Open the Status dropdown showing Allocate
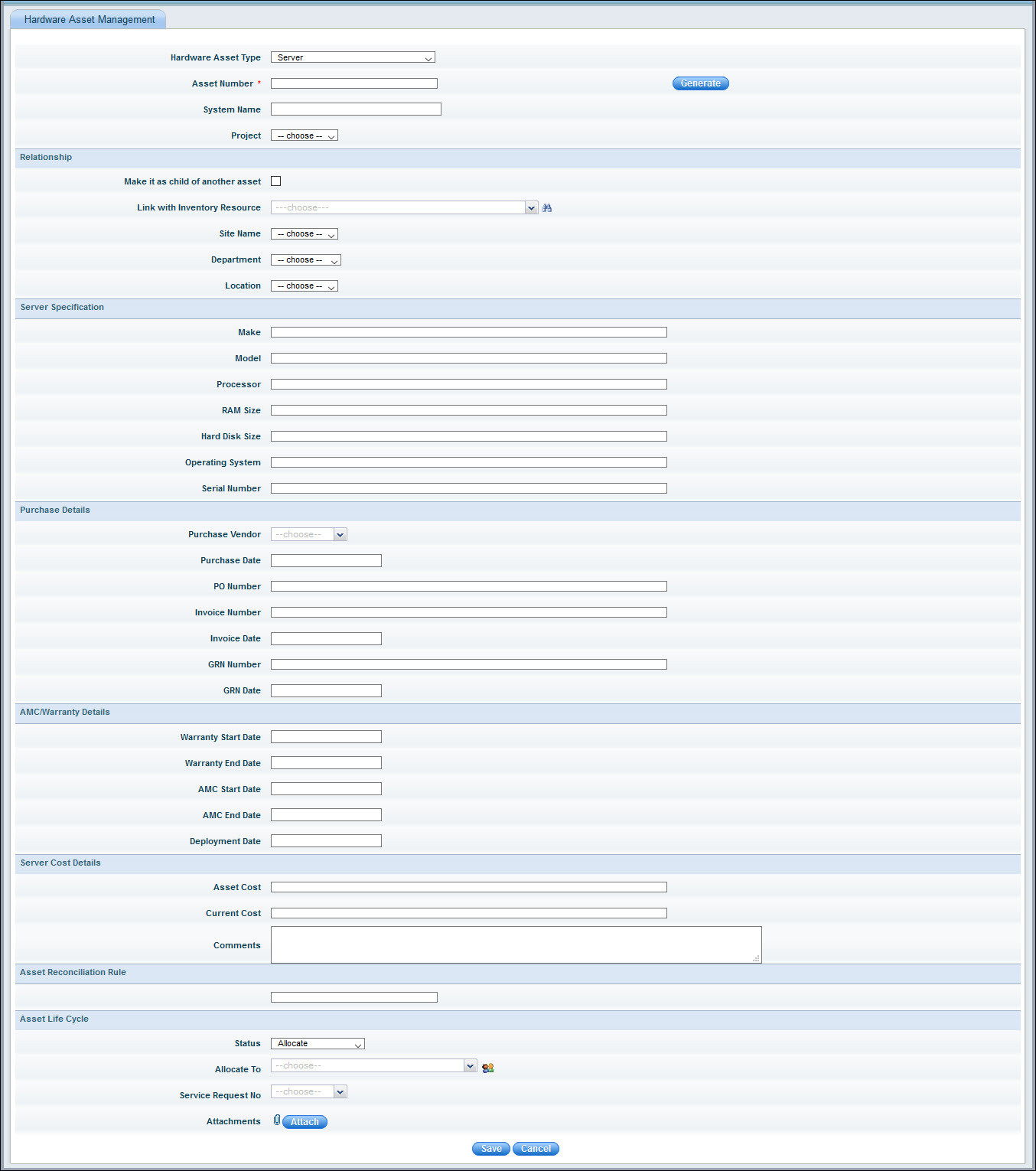 coord(318,1044)
